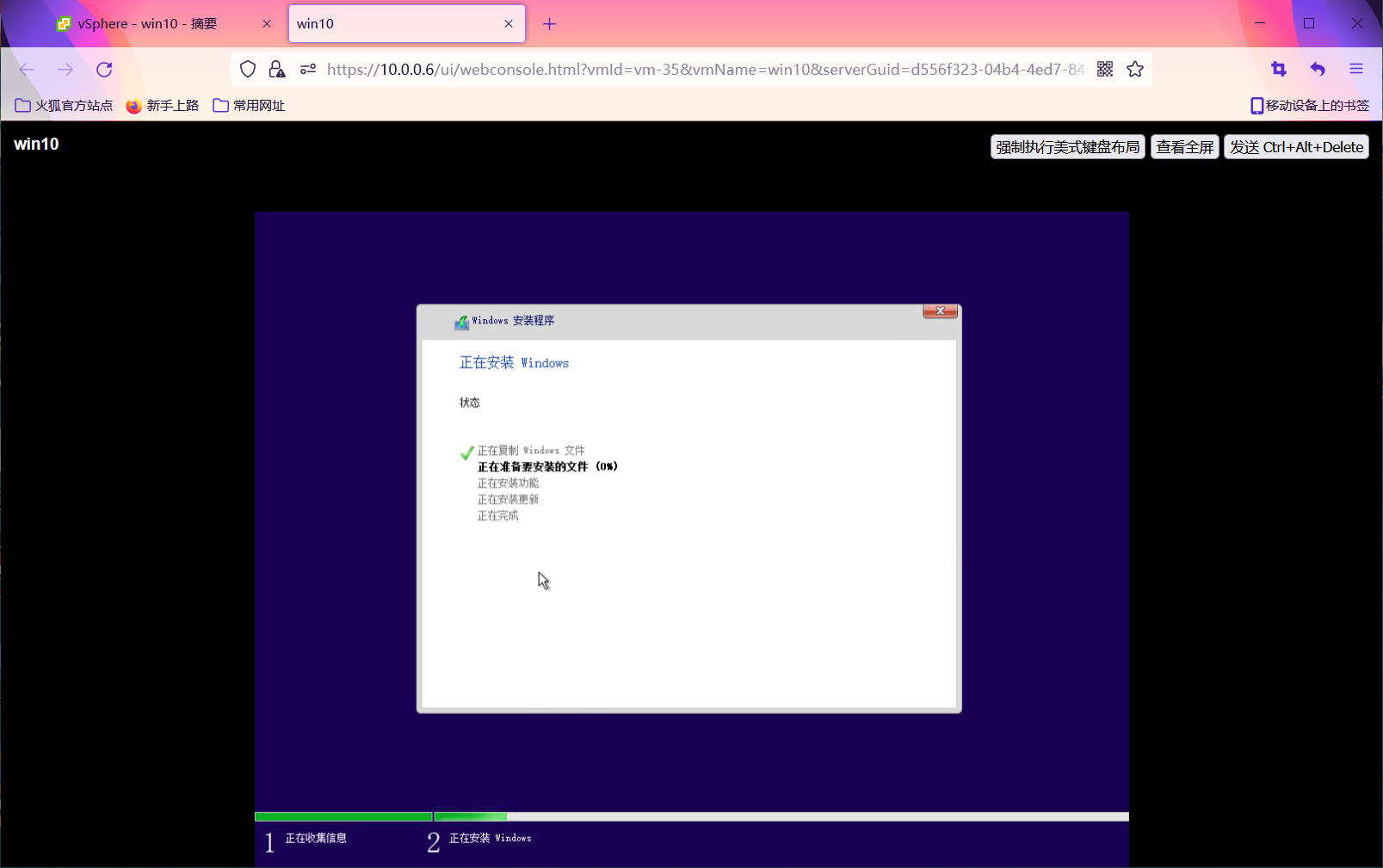This screenshot has height=868, width=1383.
Task: Bookmark this page with the star
Action: point(1135,70)
